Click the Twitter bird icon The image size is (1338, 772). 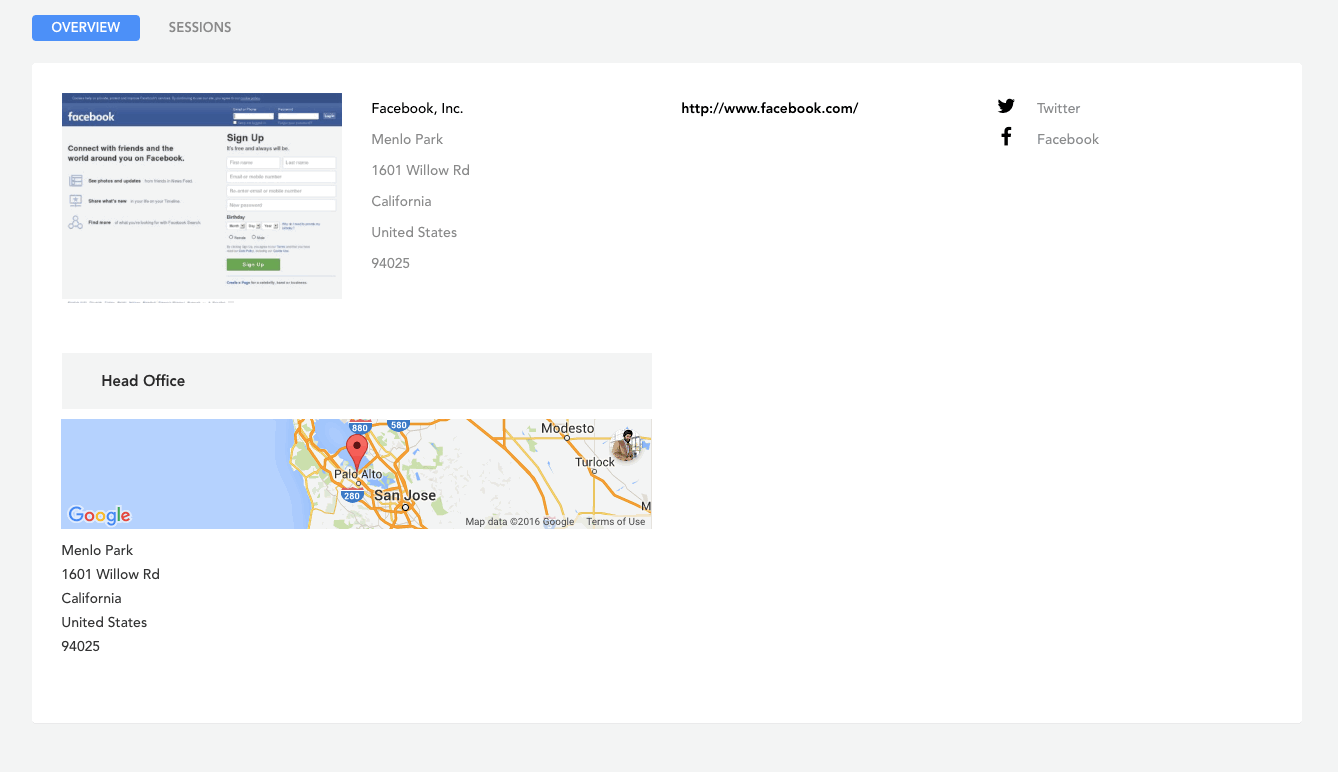click(x=1006, y=107)
